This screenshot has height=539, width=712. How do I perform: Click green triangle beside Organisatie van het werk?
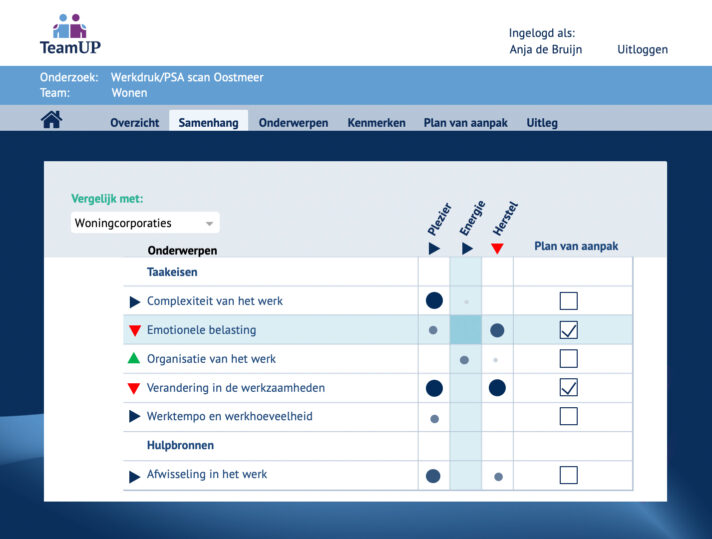(x=134, y=358)
